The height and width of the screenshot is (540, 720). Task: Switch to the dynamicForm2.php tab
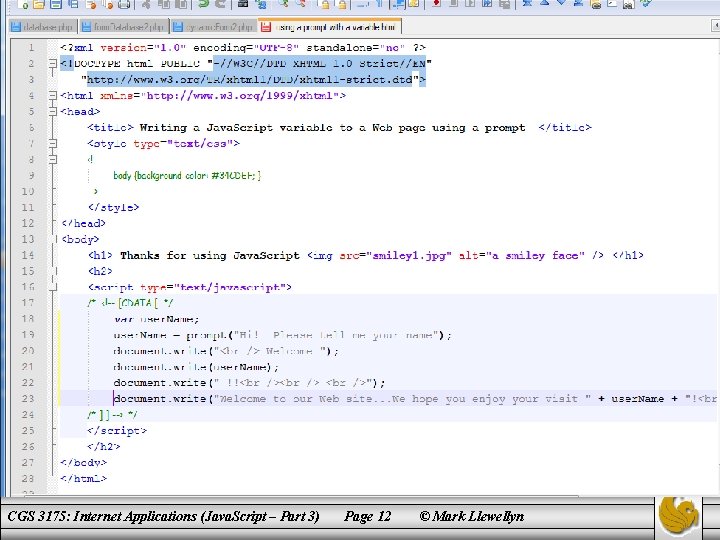214,27
